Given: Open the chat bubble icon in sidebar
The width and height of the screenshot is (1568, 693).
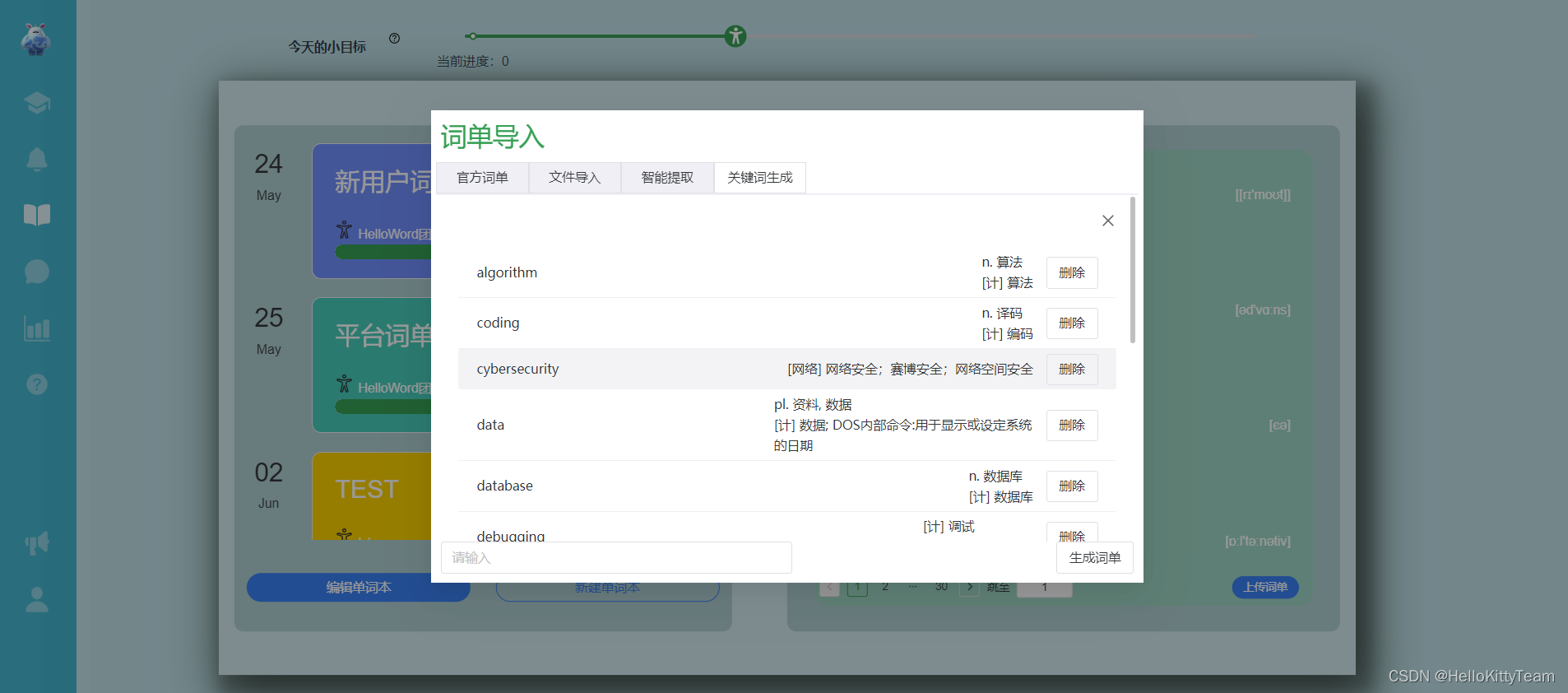Looking at the screenshot, I should (37, 271).
